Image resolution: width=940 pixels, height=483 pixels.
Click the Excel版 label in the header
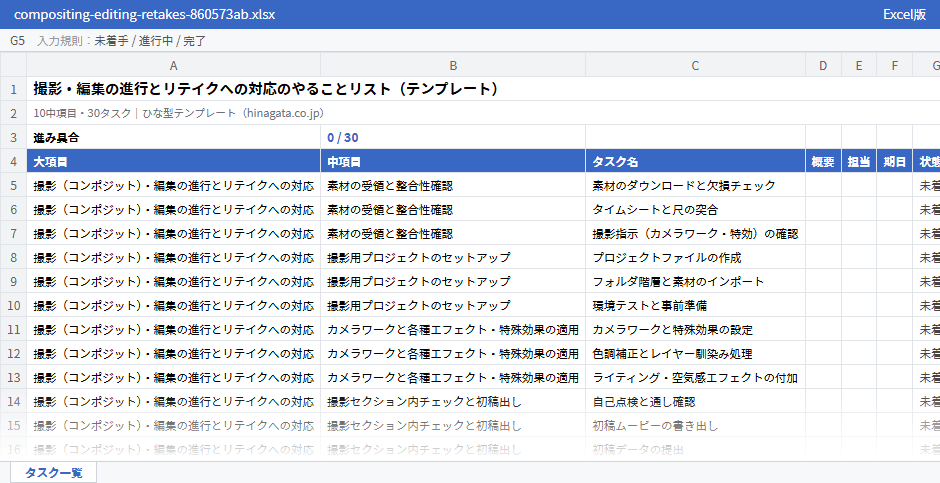click(904, 14)
